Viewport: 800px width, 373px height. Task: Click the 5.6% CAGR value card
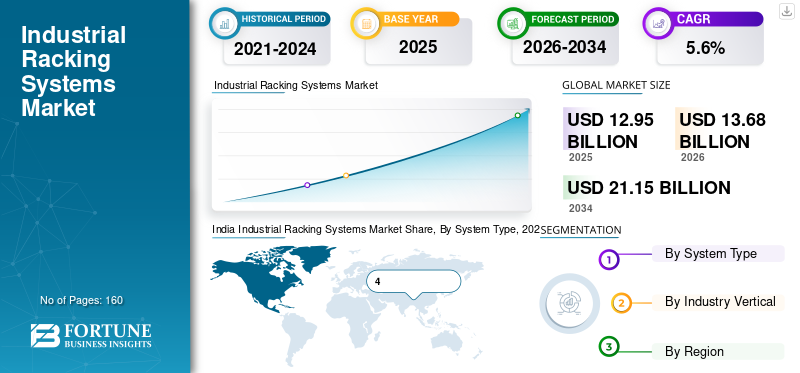point(710,45)
